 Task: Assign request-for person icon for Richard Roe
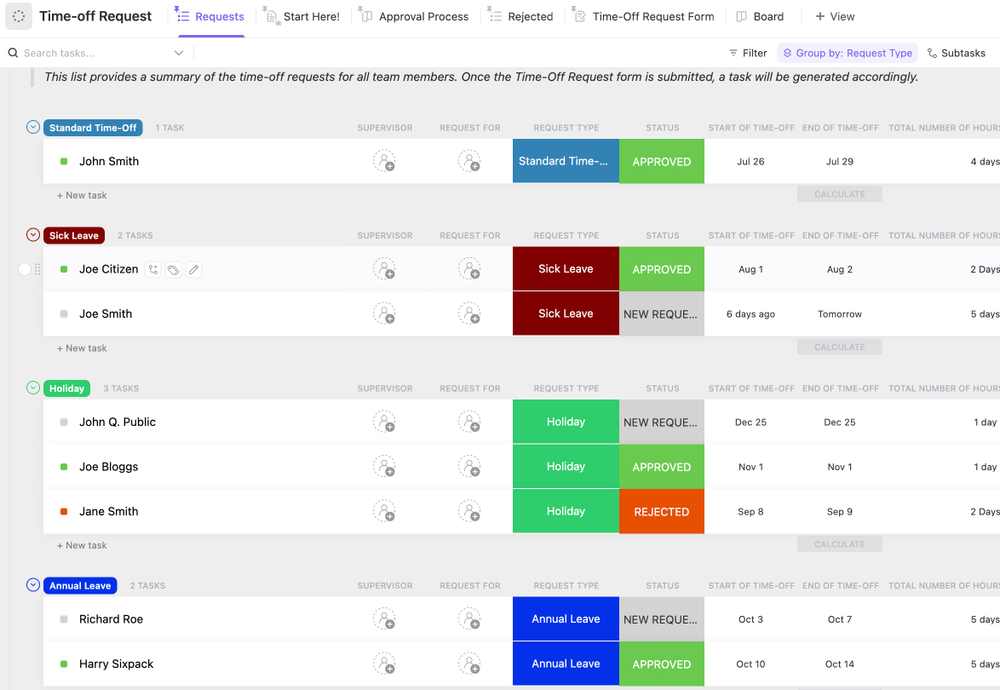(469, 619)
